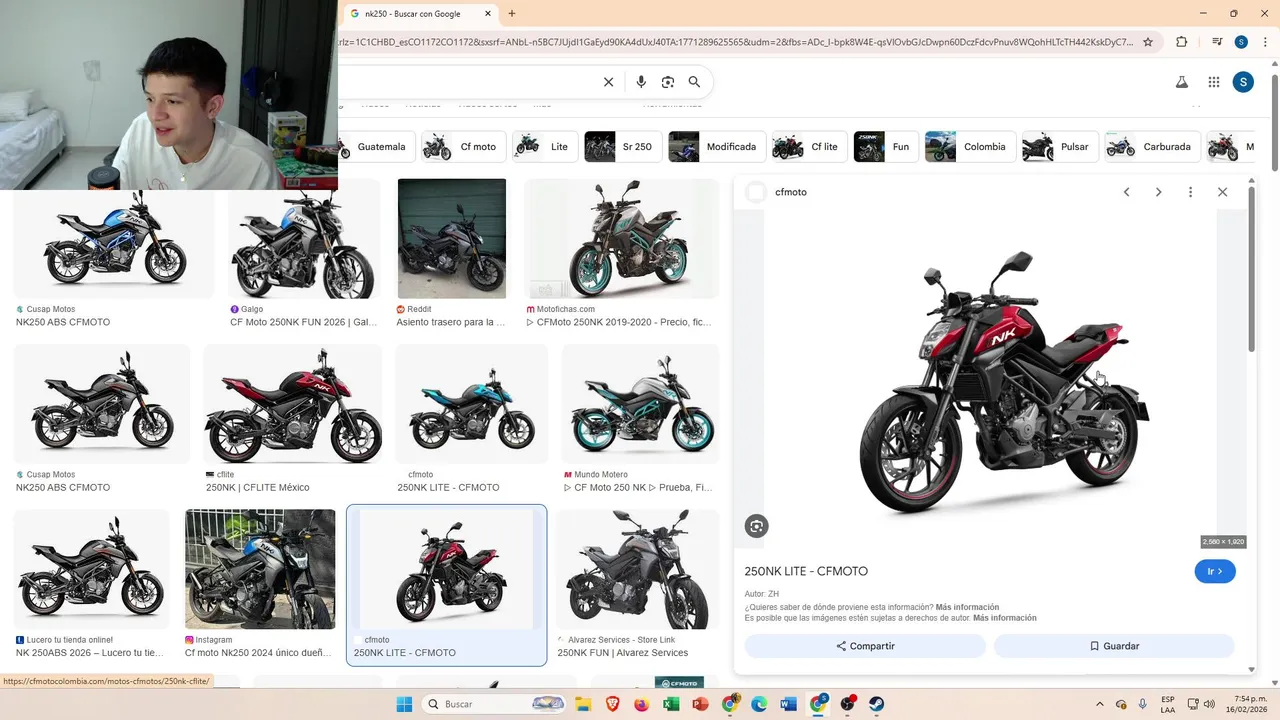The image size is (1280, 720).
Task: Click the browser address bar URL
Action: (736, 42)
